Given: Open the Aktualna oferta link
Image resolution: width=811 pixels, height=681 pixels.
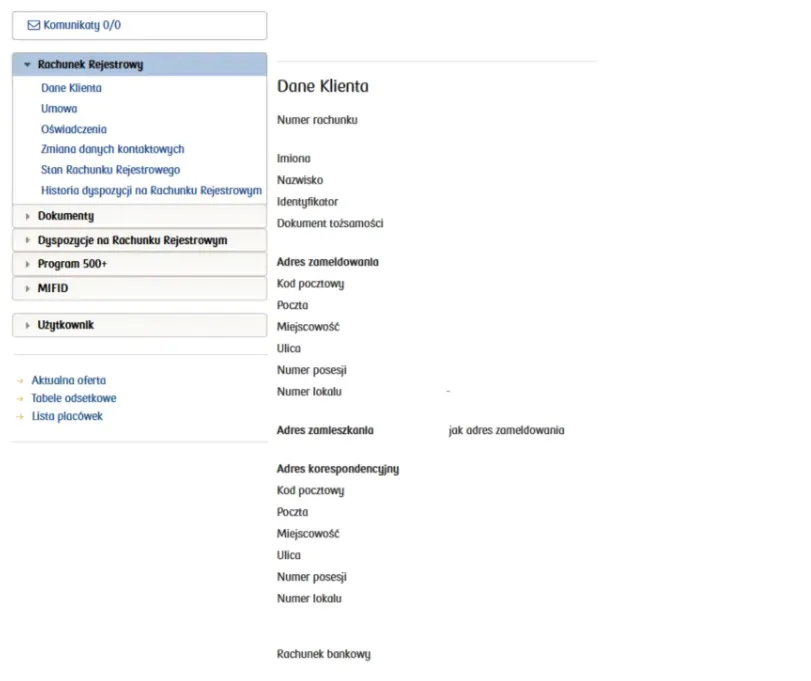Looking at the screenshot, I should click(69, 380).
